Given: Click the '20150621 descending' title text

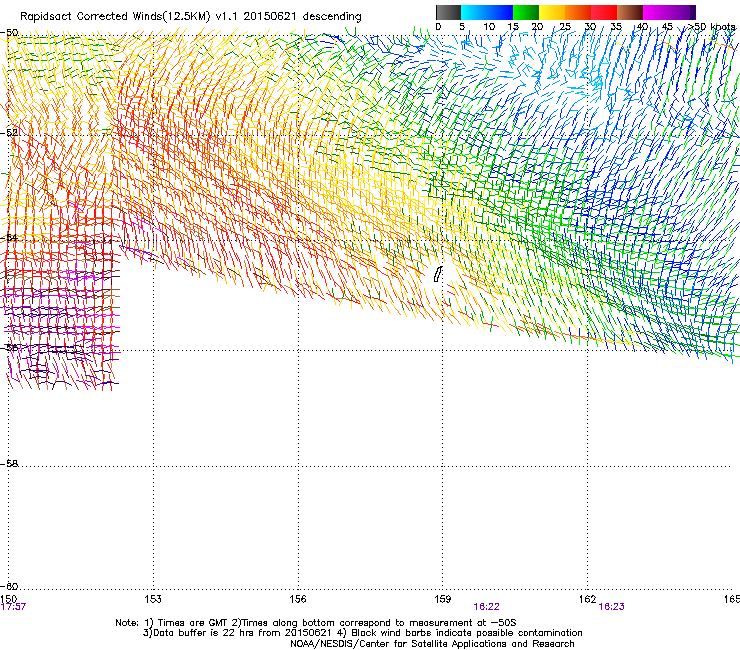Looking at the screenshot, I should coord(303,17).
